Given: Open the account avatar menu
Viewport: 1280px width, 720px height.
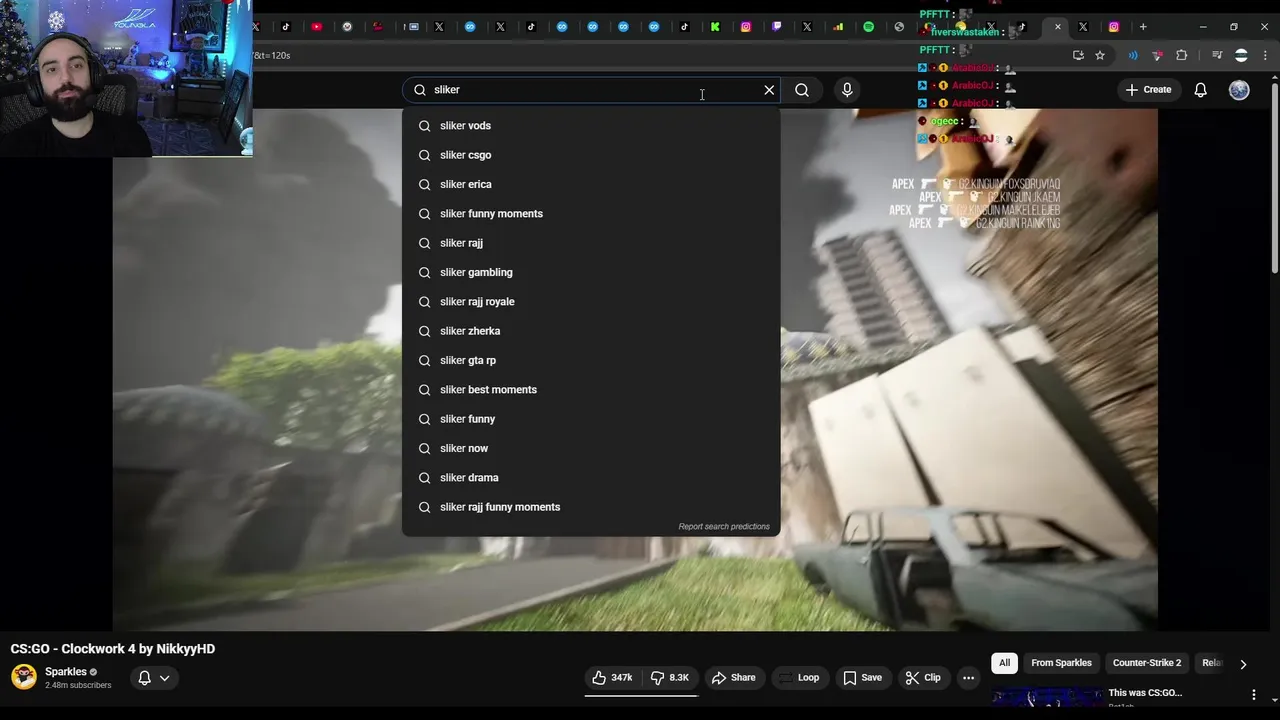Looking at the screenshot, I should 1239,90.
